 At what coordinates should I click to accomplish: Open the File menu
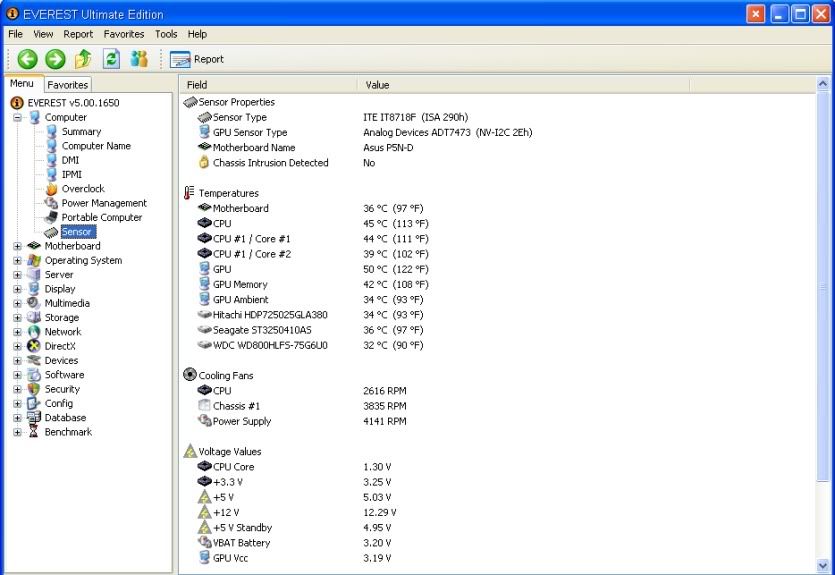pyautogui.click(x=15, y=34)
